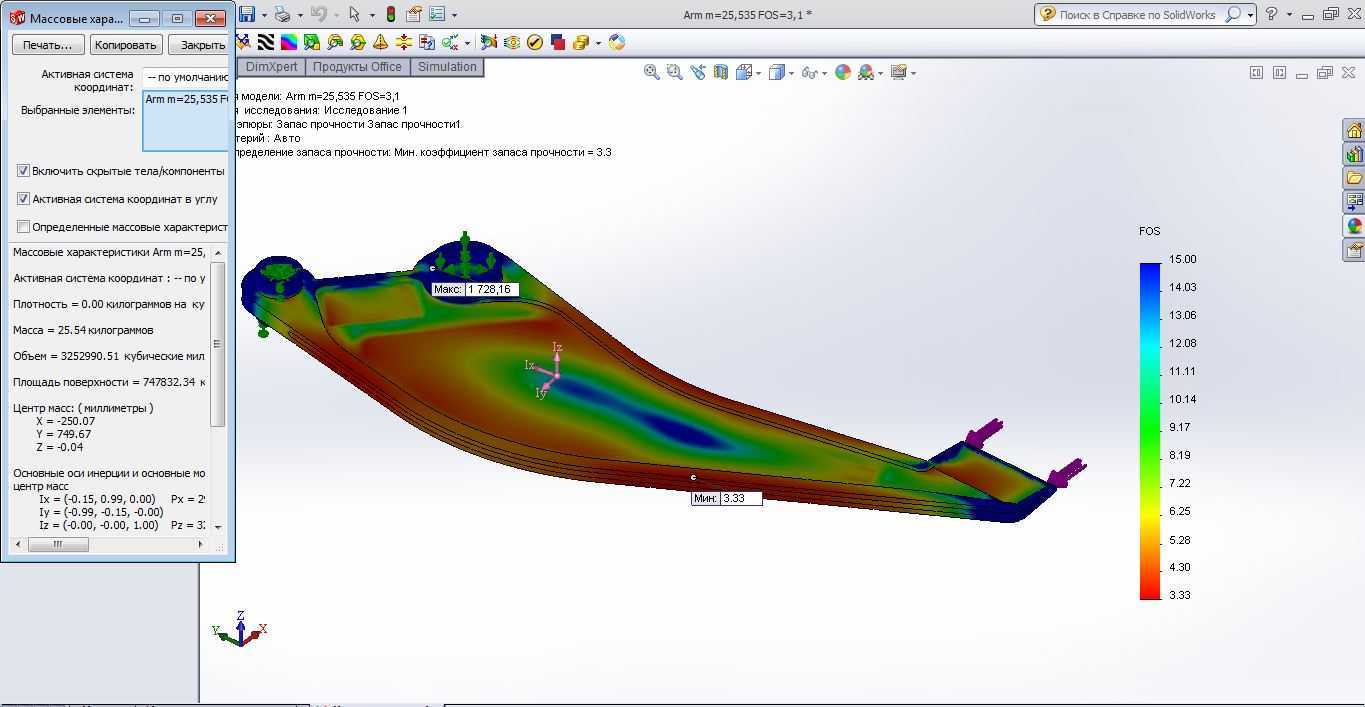Click the Zebra Stripes icon
This screenshot has width=1365, height=707.
266,42
